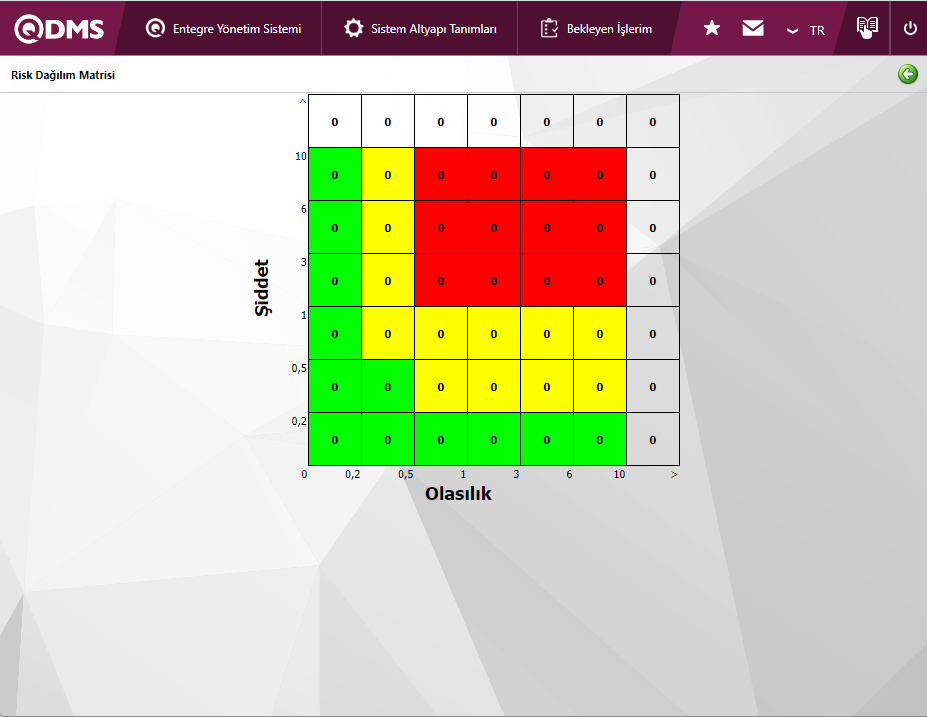The image size is (927, 717).
Task: Click the Q icon beside Entegre Yönetim Sistemi
Action: (155, 28)
